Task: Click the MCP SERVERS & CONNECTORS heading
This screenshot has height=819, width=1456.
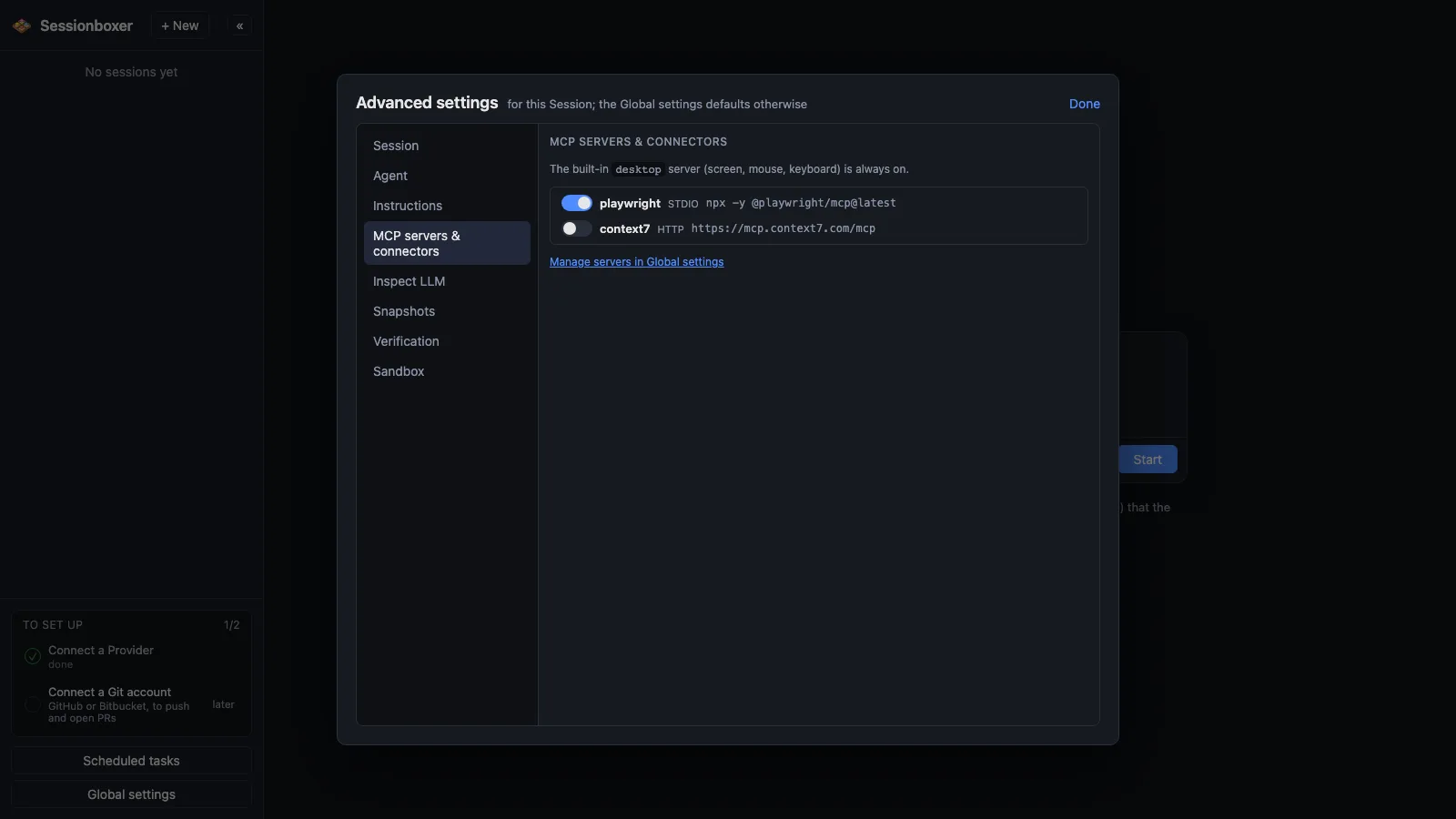Action: coord(638,142)
